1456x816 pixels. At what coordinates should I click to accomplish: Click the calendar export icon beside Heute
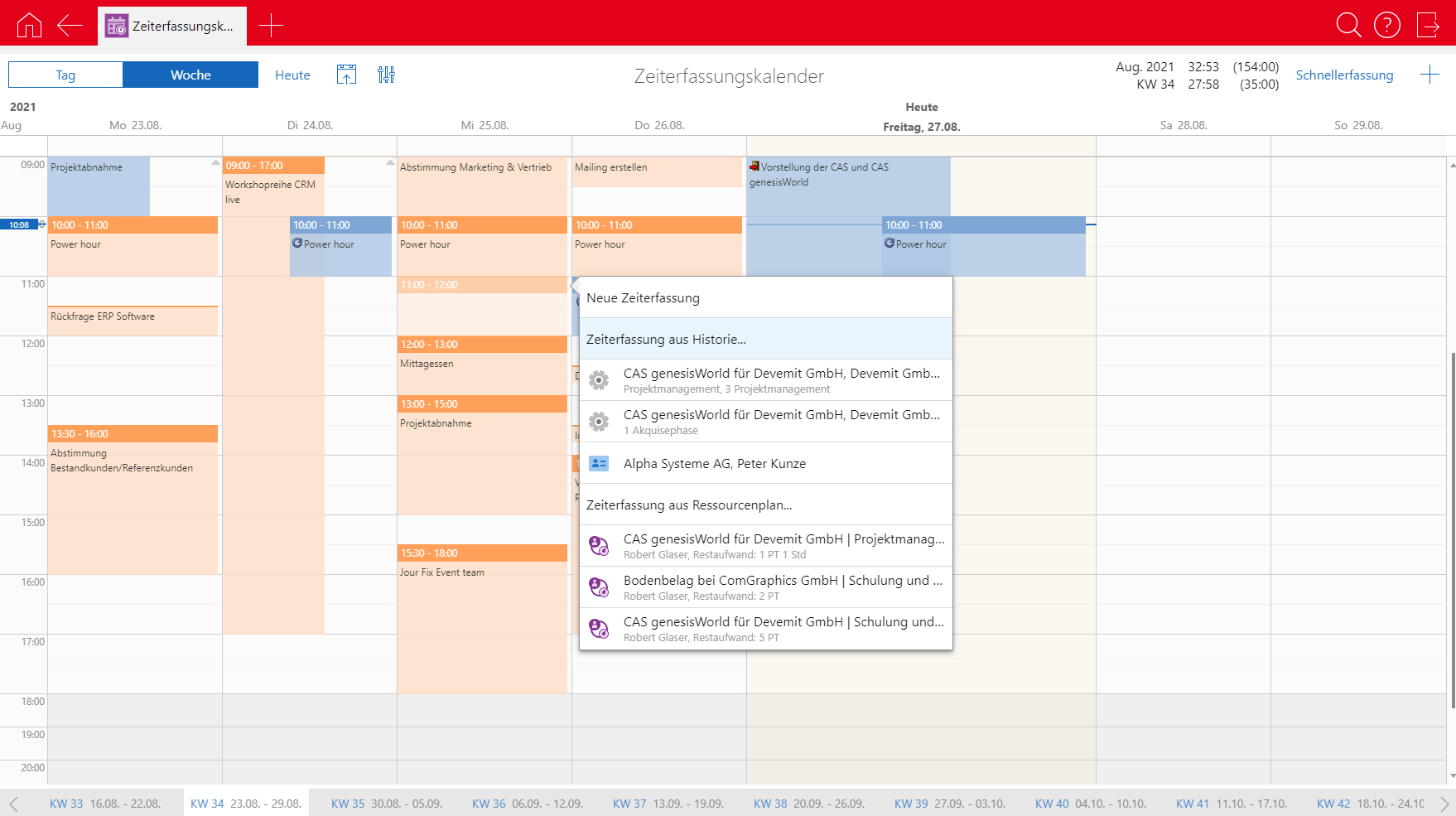[x=346, y=75]
